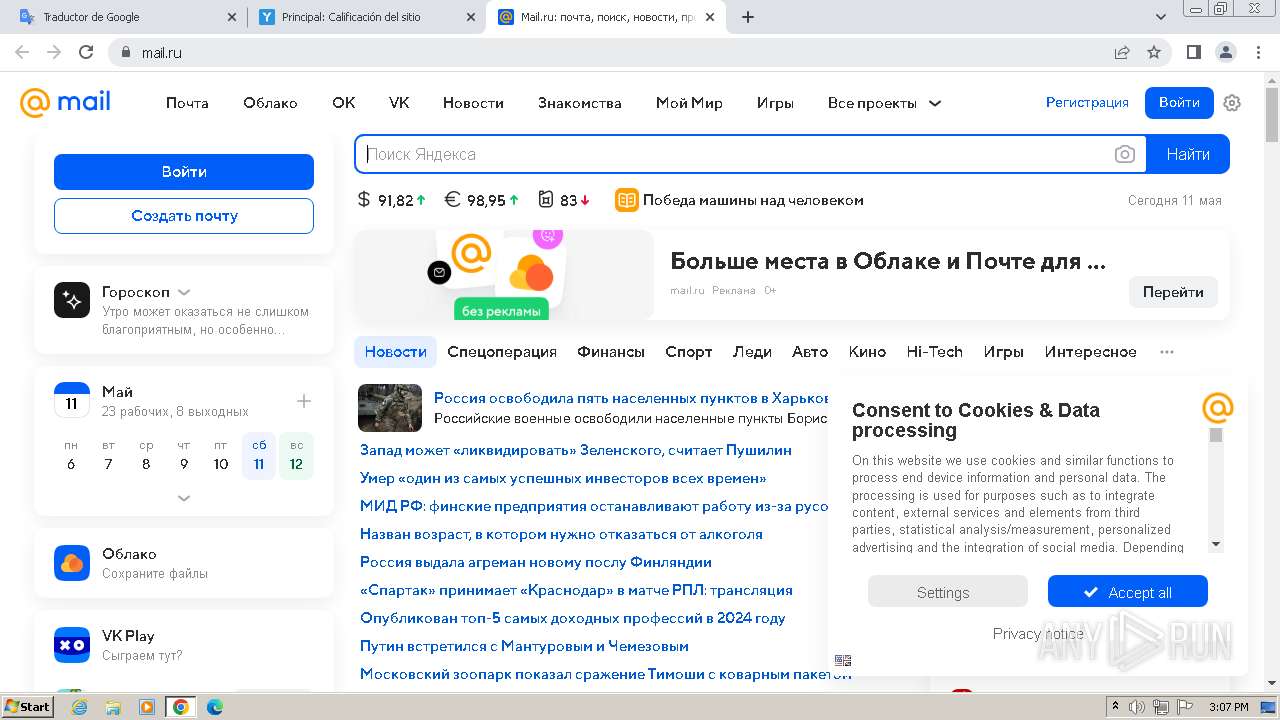Open 'Путин встретился с Мантуровым' headline

click(x=524, y=646)
